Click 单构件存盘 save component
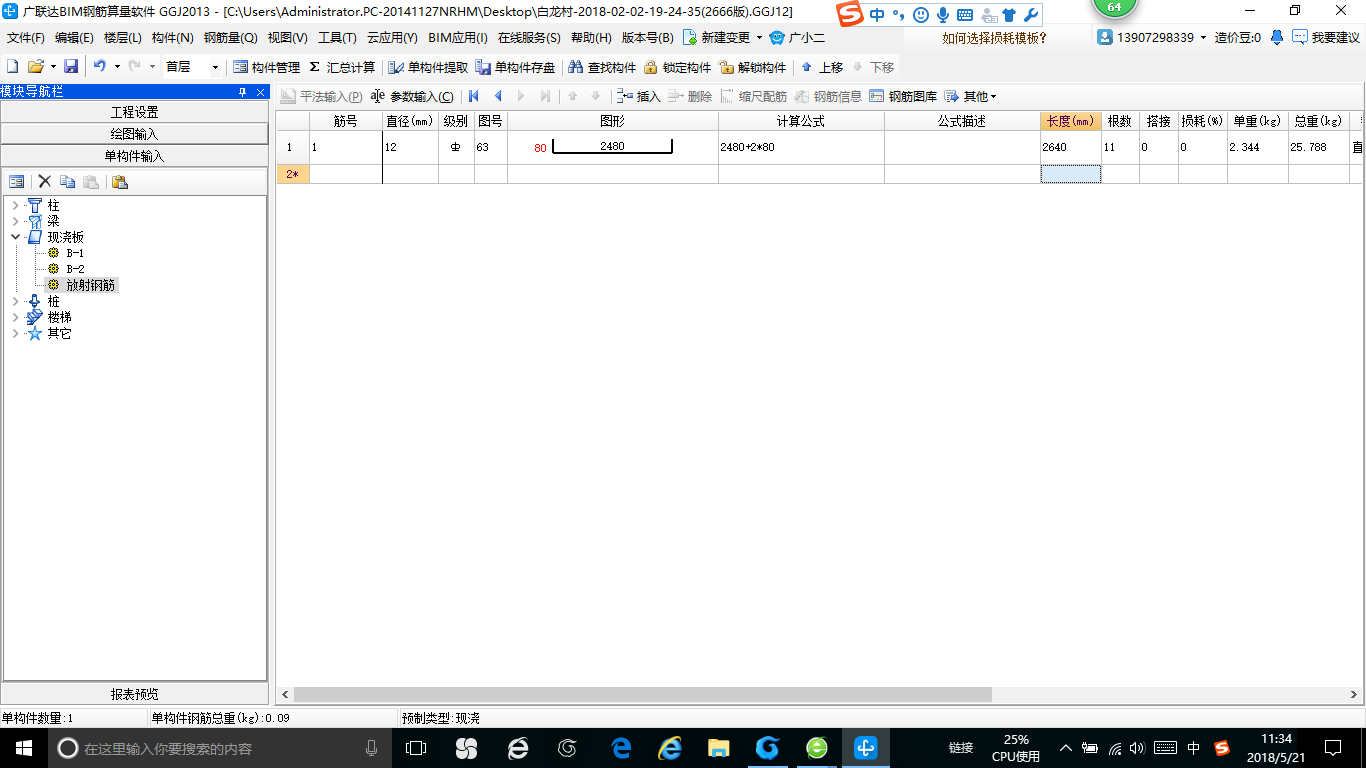Viewport: 1366px width, 768px height. (515, 67)
